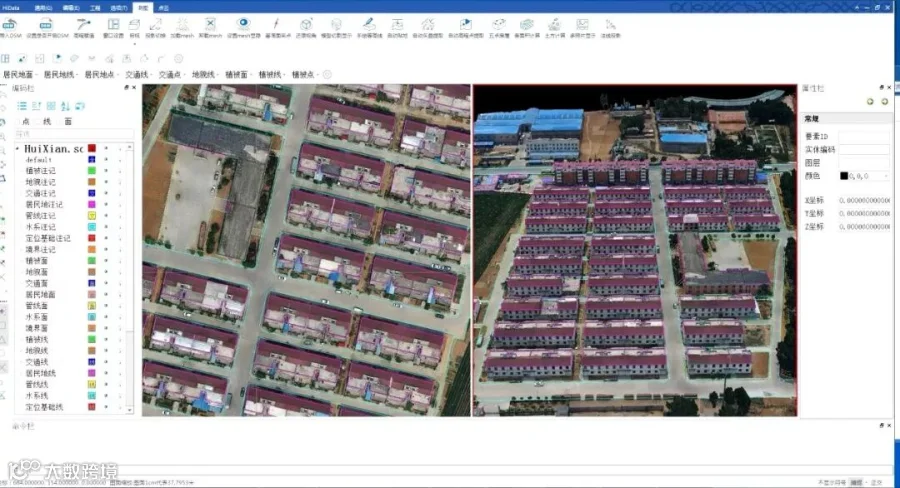
Task: Close the 编码栏 code panel
Action: pos(134,88)
